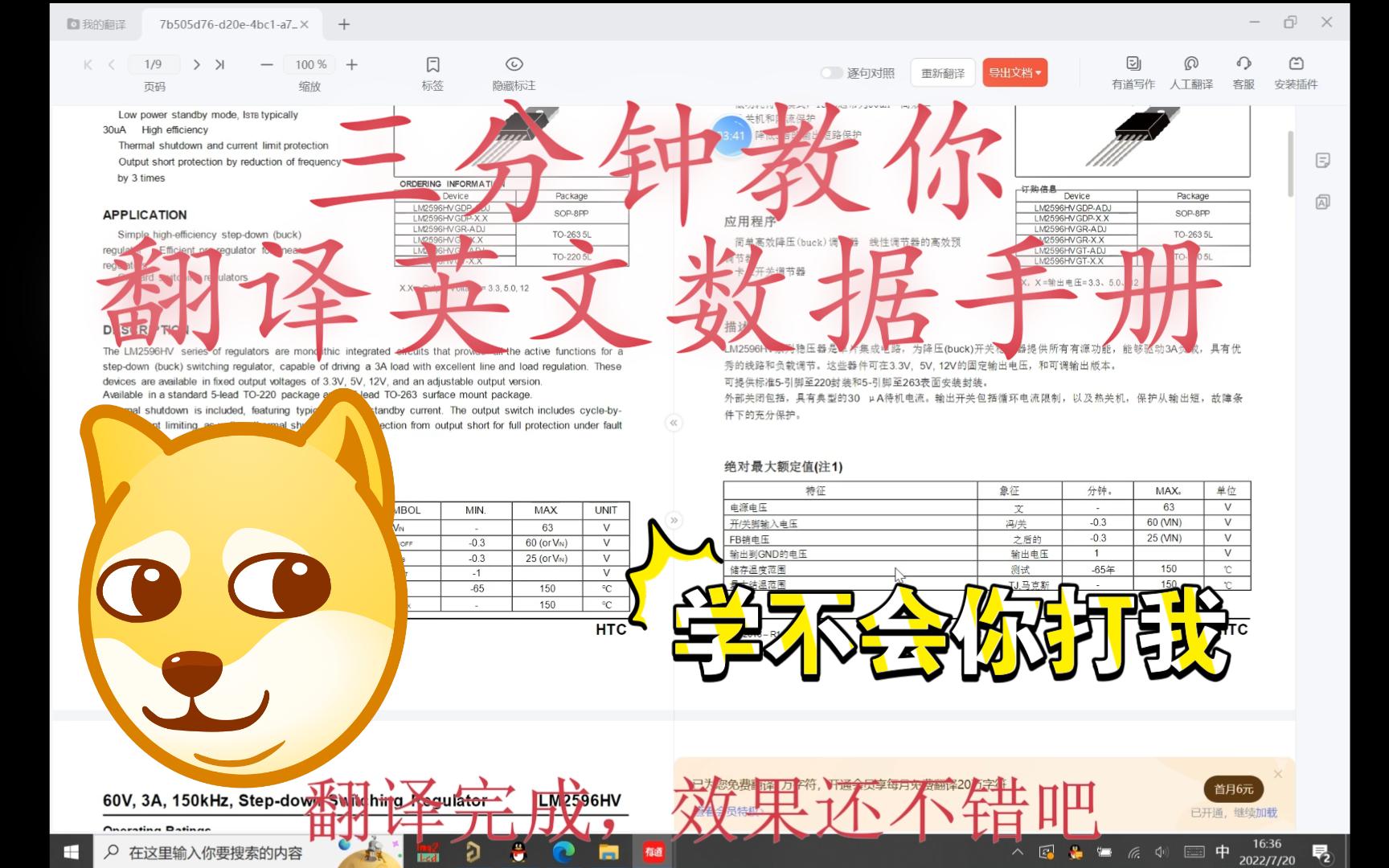Jump to the last page
Image resolution: width=1389 pixels, height=868 pixels.
[x=219, y=64]
